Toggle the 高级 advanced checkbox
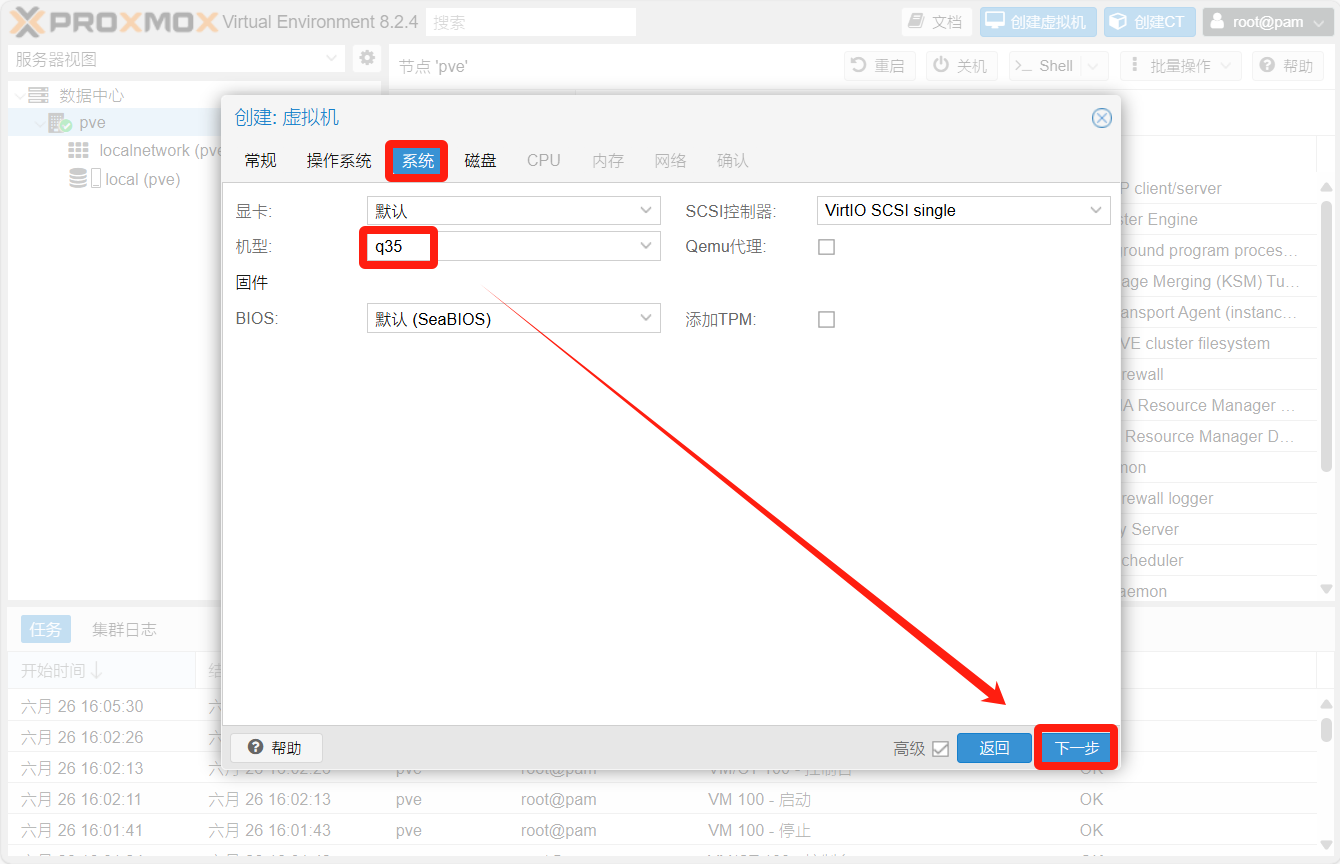This screenshot has height=864, width=1340. pos(940,749)
